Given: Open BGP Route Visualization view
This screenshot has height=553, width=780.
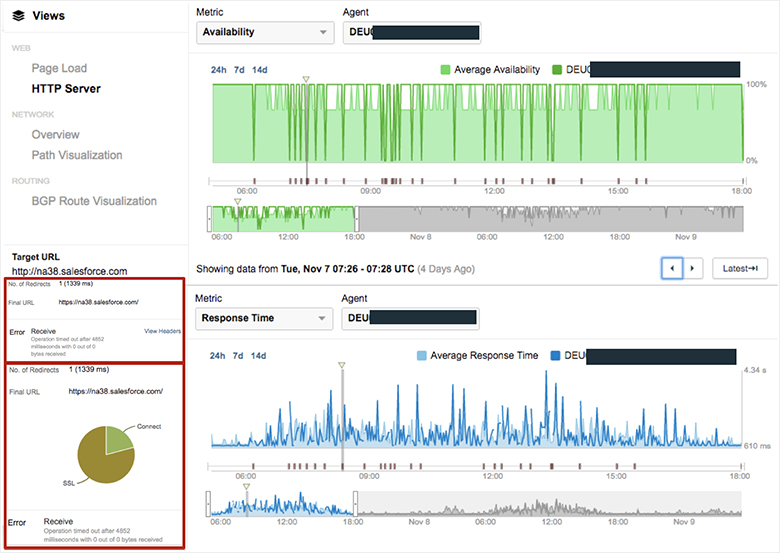Looking at the screenshot, I should [x=94, y=201].
